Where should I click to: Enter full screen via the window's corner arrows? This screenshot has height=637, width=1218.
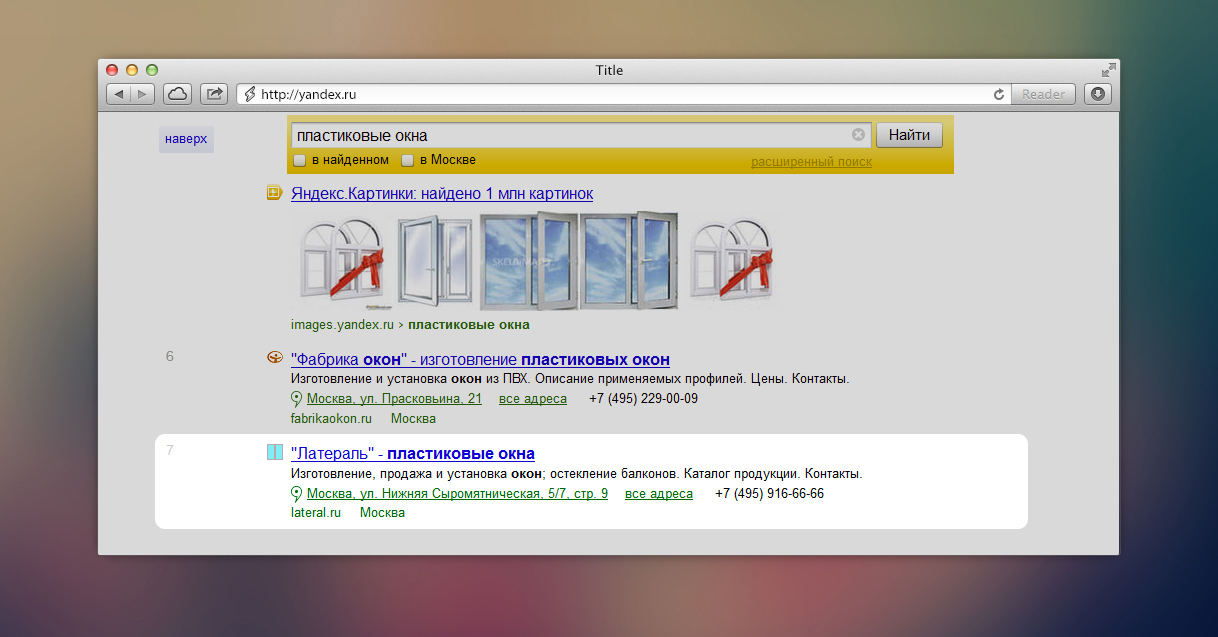pos(1108,70)
